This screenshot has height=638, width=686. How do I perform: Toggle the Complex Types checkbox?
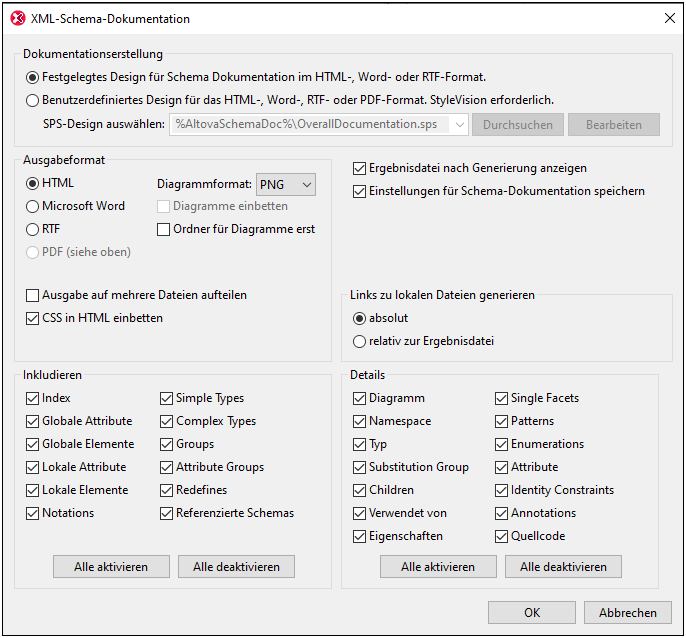167,421
